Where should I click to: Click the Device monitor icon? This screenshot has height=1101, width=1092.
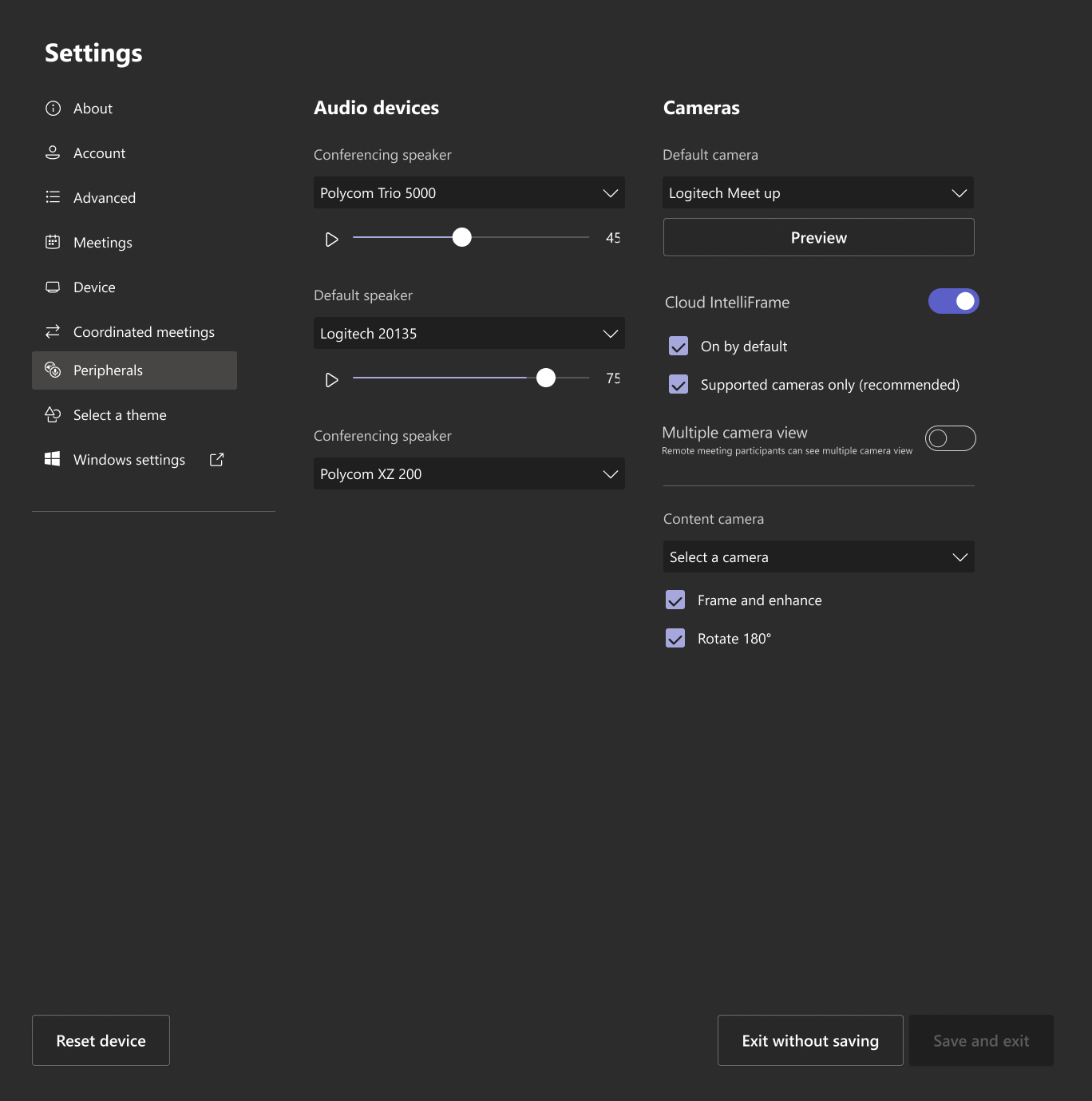[53, 287]
